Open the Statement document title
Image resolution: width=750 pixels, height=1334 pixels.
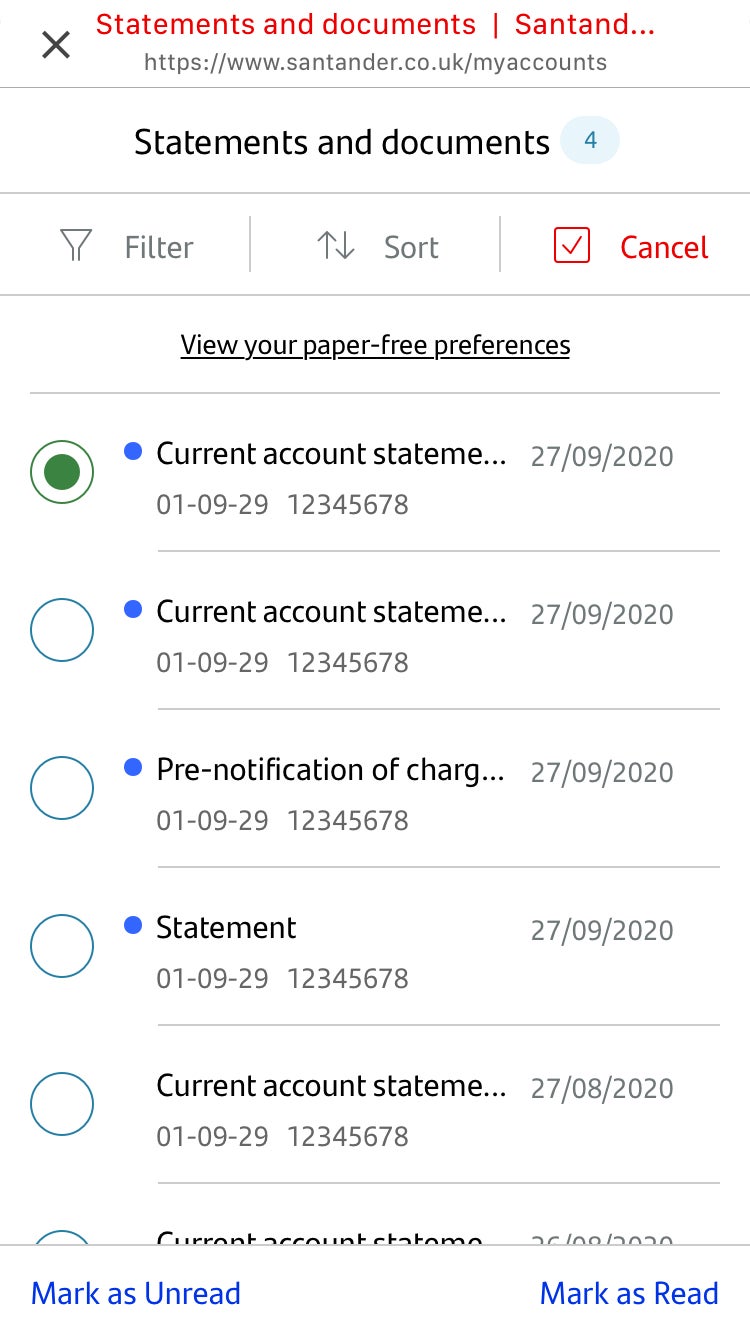pyautogui.click(x=226, y=928)
